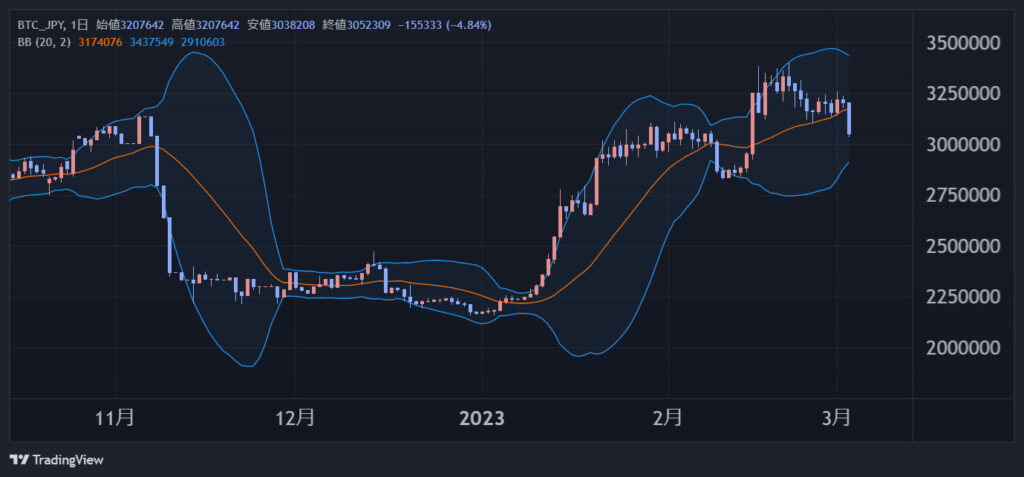
Task: Click the latest large blue candle in March
Action: [849, 118]
